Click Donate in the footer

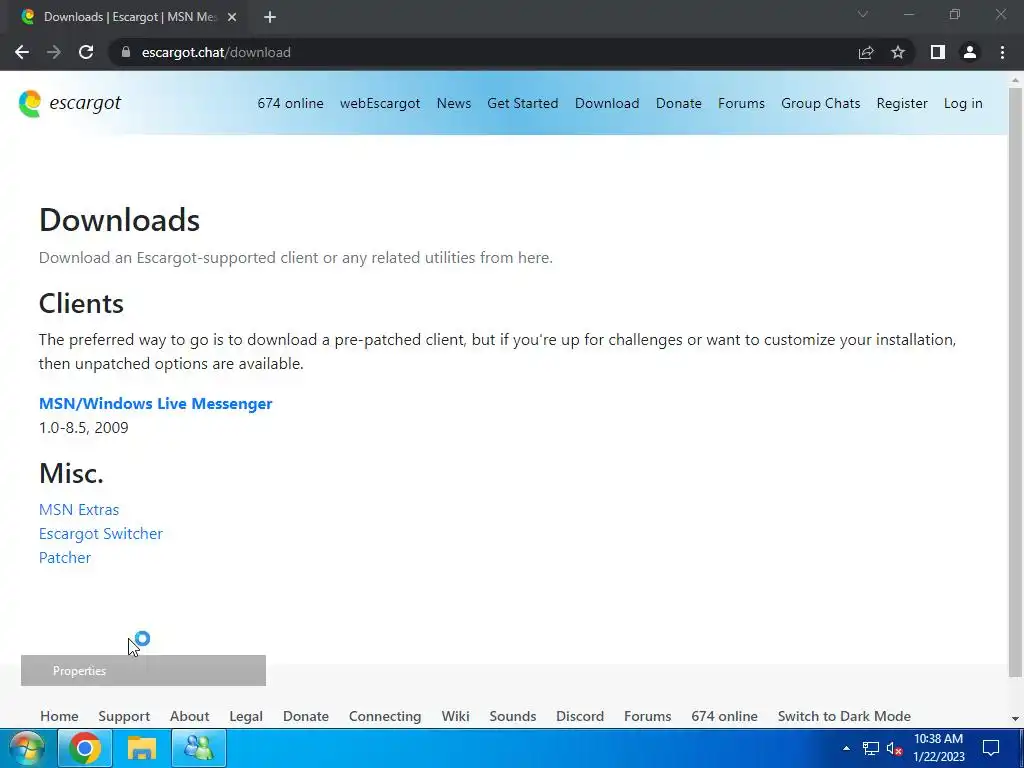(x=306, y=716)
